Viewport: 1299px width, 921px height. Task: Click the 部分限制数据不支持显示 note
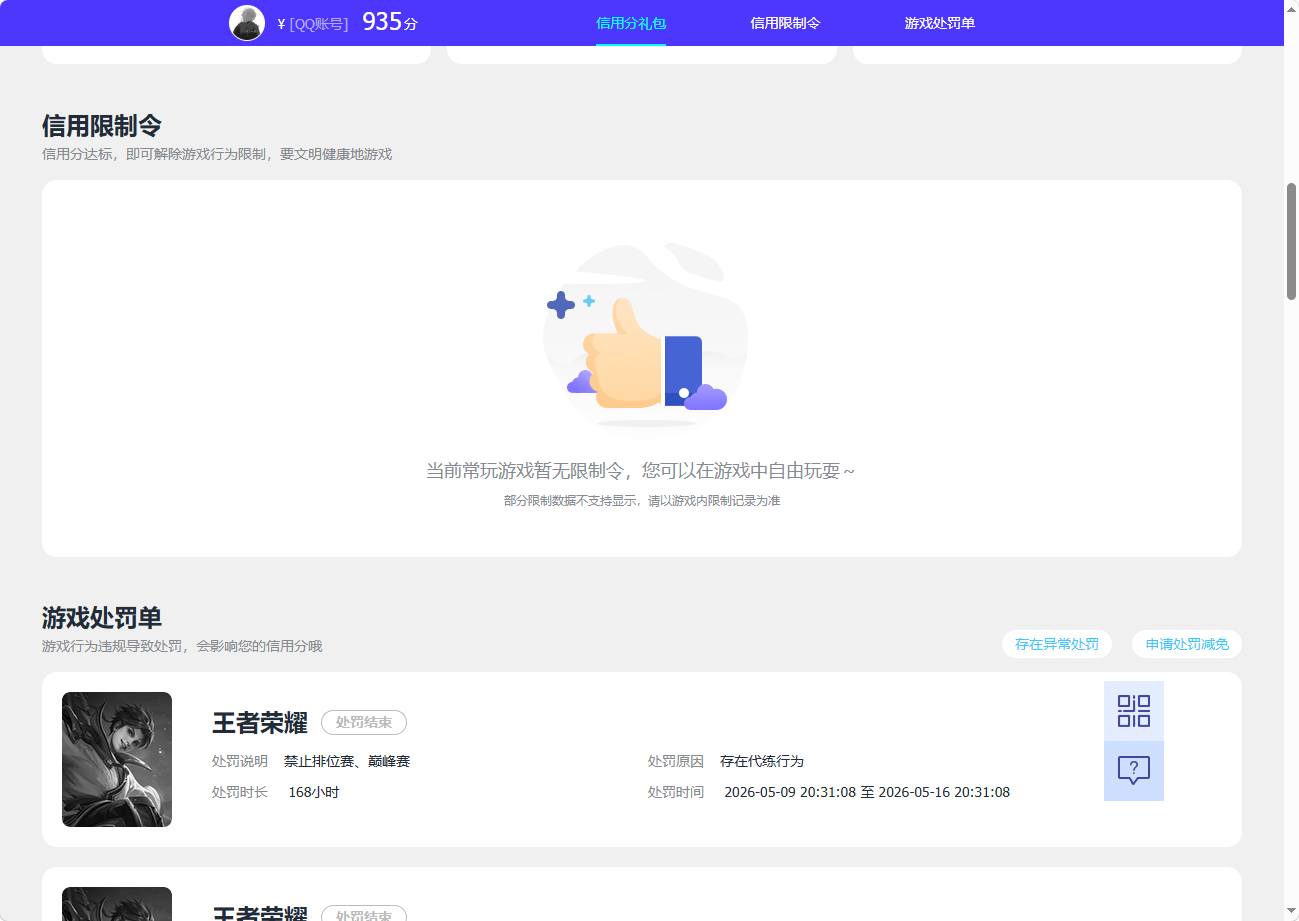642,501
